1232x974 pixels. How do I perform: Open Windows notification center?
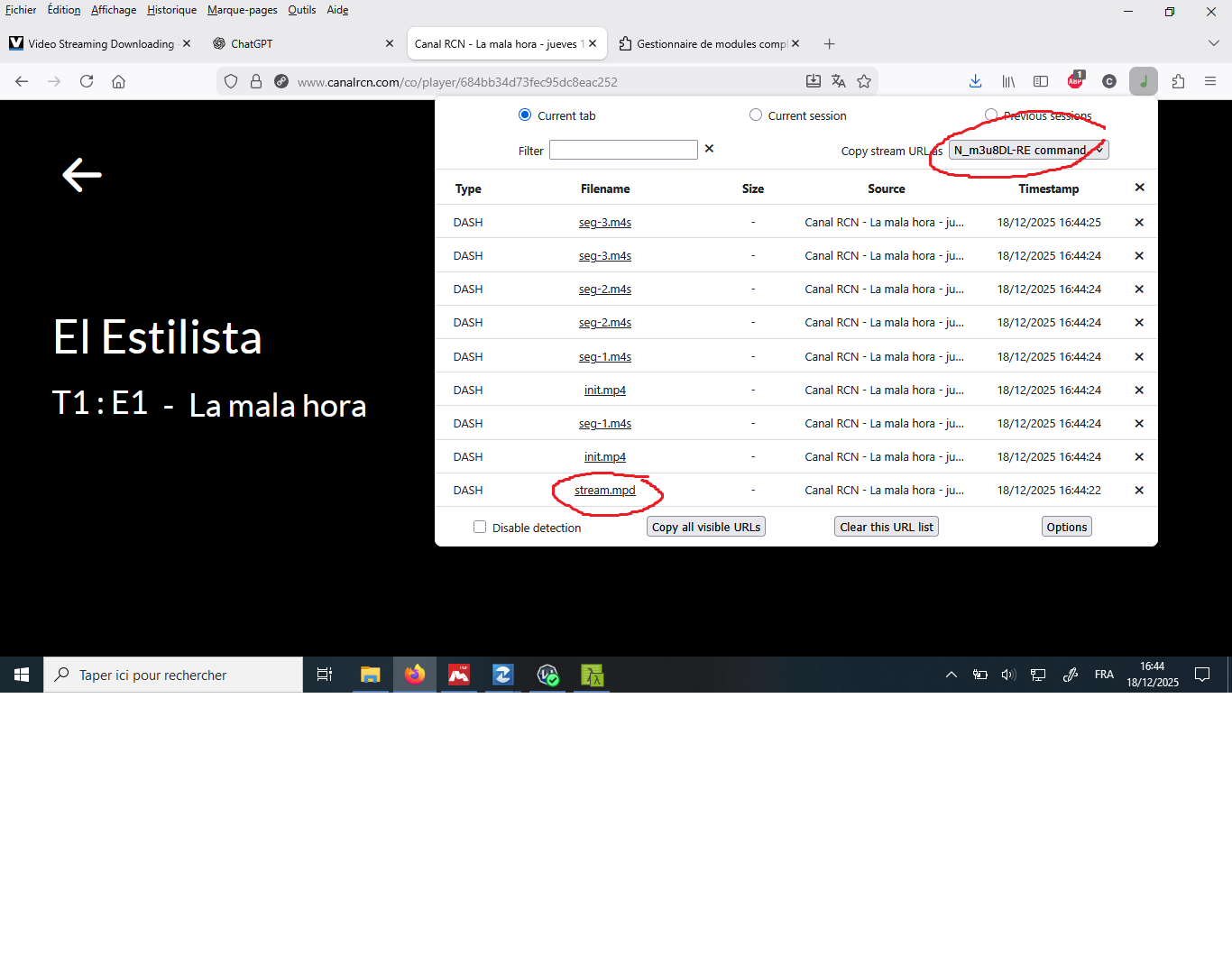pyautogui.click(x=1202, y=675)
